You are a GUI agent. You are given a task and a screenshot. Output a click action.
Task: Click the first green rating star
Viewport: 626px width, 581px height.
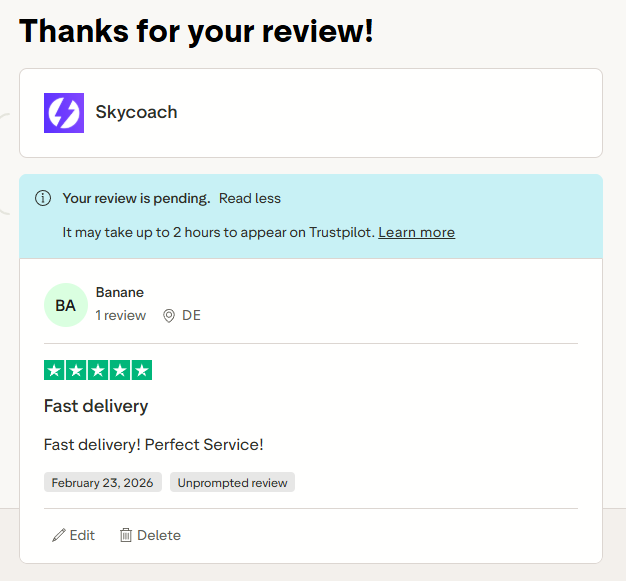click(x=54, y=370)
